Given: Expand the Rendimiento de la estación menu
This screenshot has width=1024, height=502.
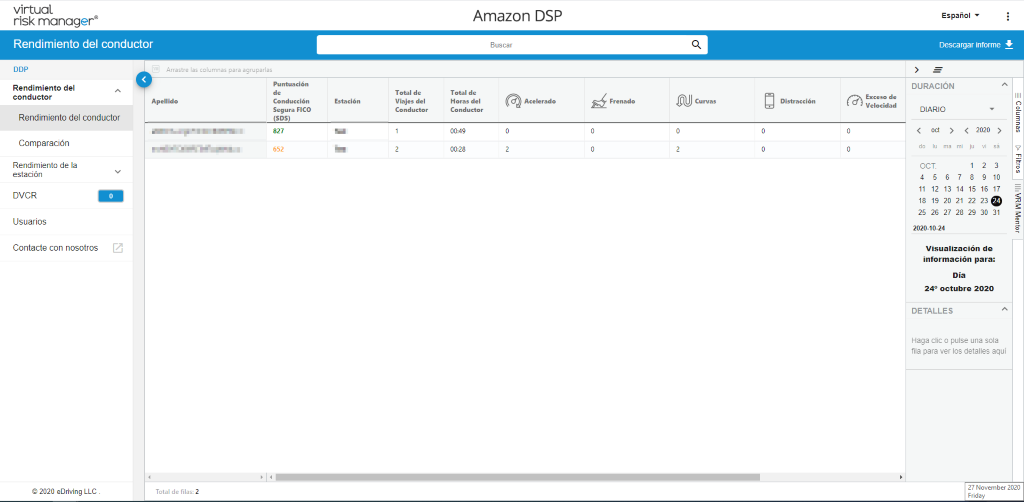Looking at the screenshot, I should tap(118, 172).
